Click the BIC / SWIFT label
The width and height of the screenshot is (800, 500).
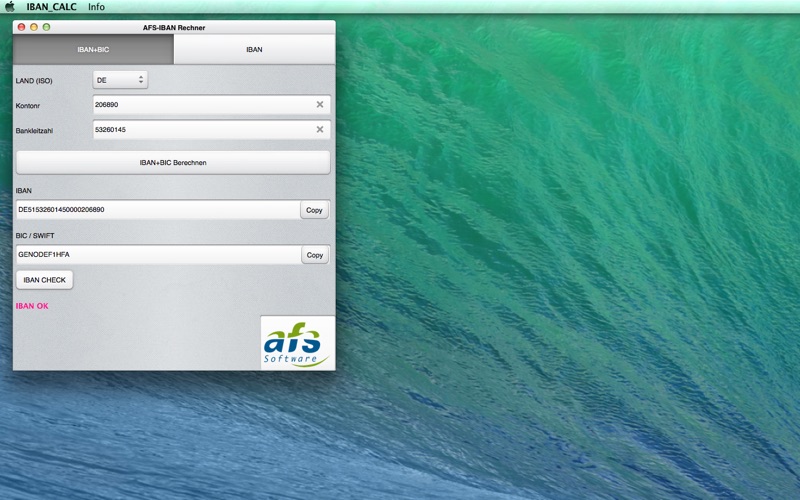[x=35, y=236]
